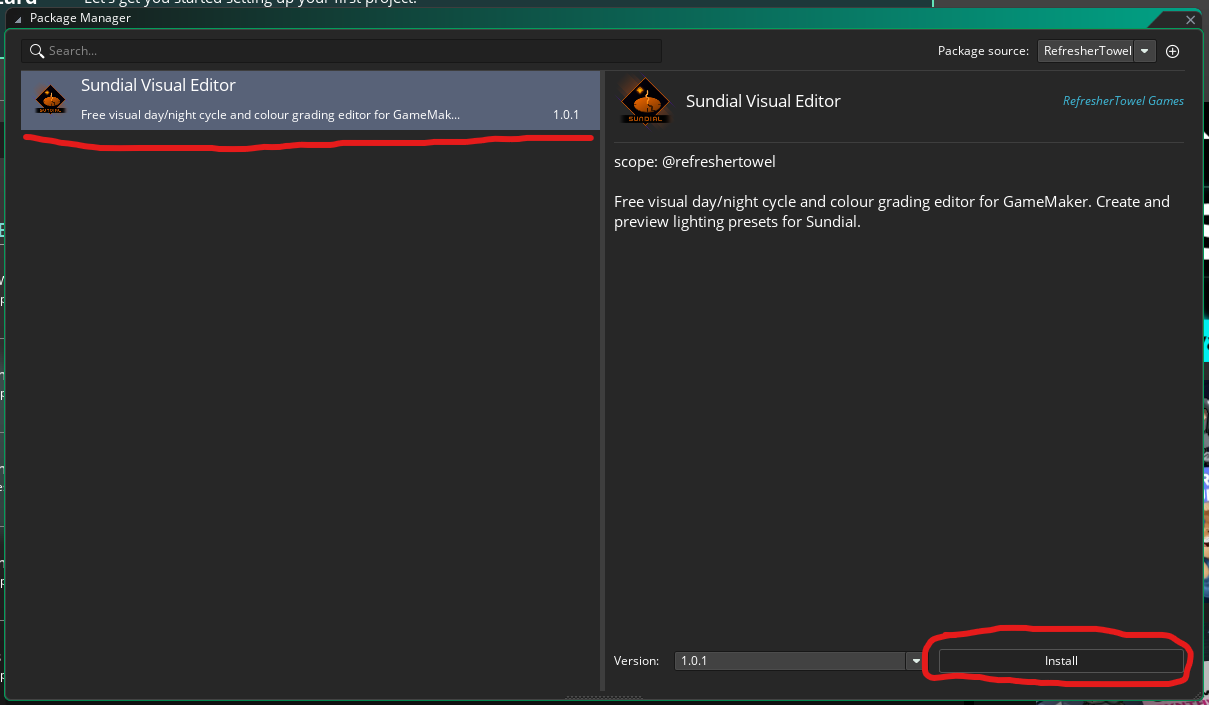Add a new package source with plus icon
This screenshot has height=705, width=1209.
(x=1173, y=51)
